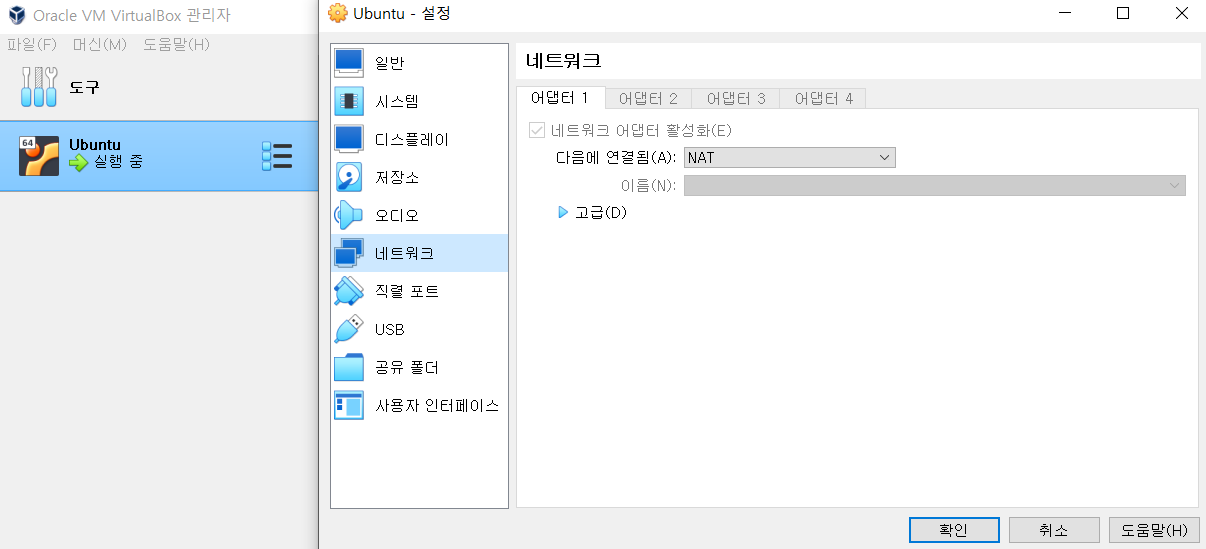
Task: Switch to the 어댑터 2 tab
Action: pyautogui.click(x=648, y=98)
